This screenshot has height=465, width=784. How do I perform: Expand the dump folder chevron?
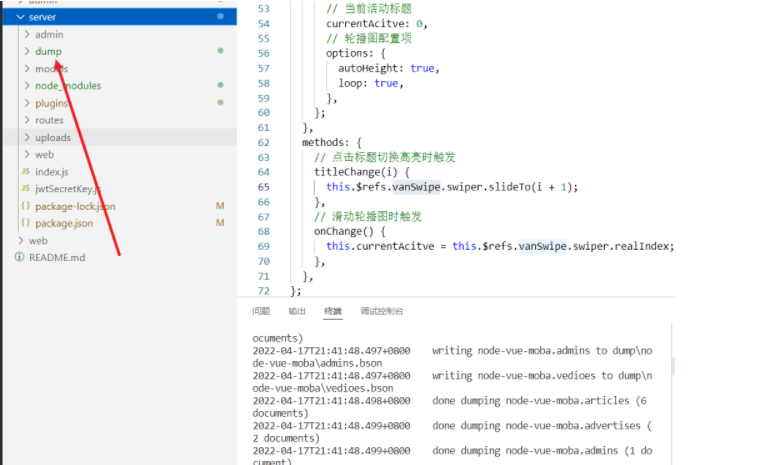click(27, 51)
